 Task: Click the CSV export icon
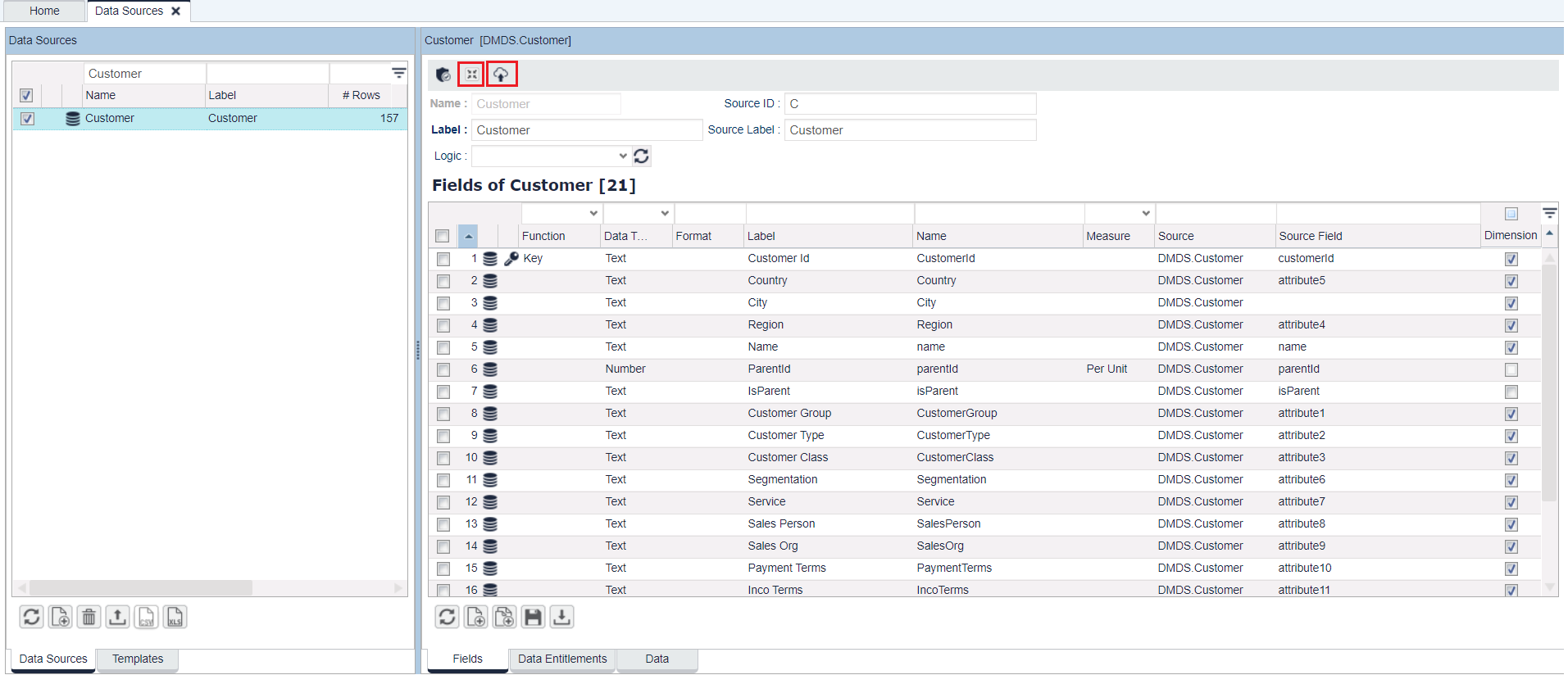point(146,617)
